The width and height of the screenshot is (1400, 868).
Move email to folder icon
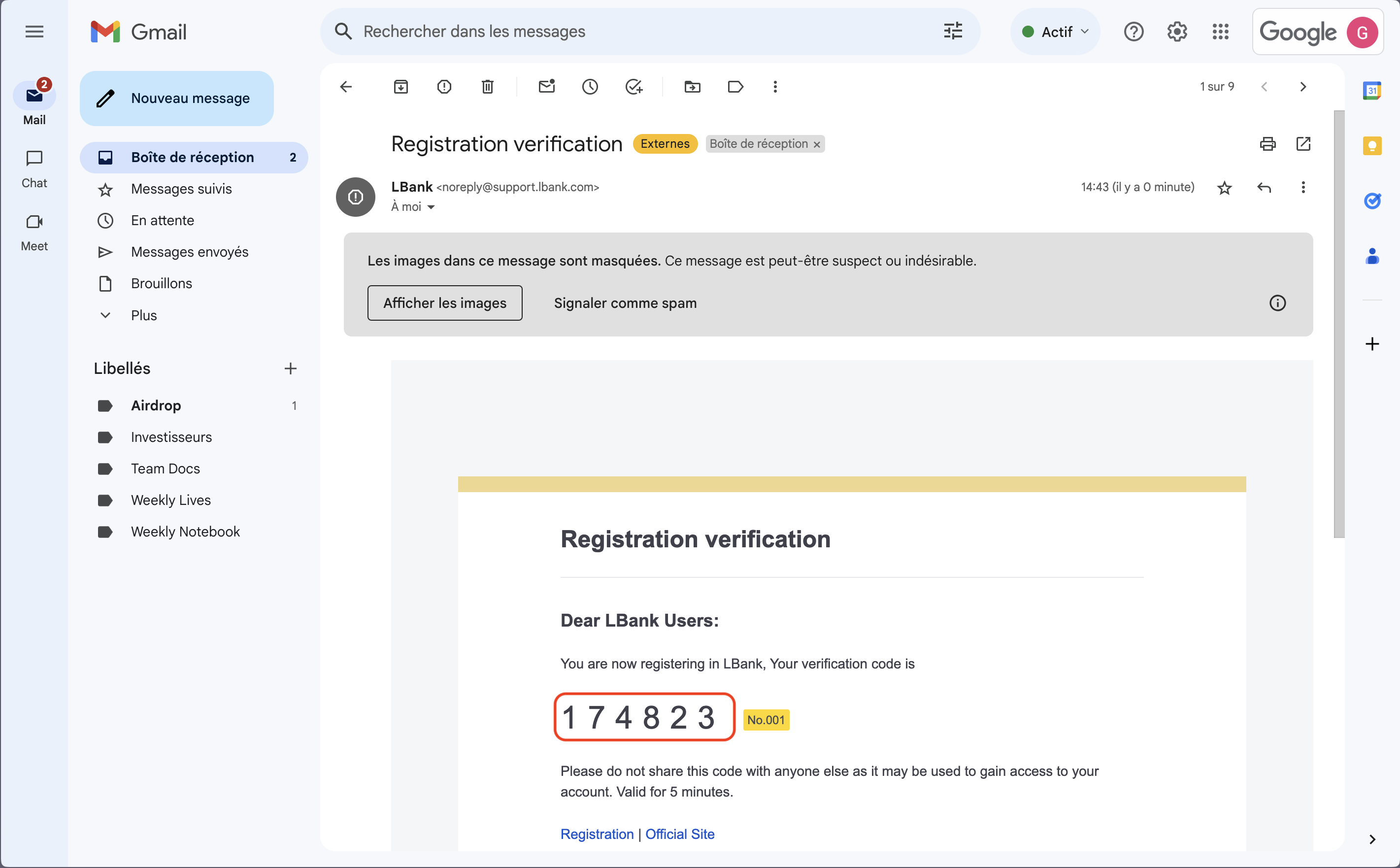click(692, 87)
